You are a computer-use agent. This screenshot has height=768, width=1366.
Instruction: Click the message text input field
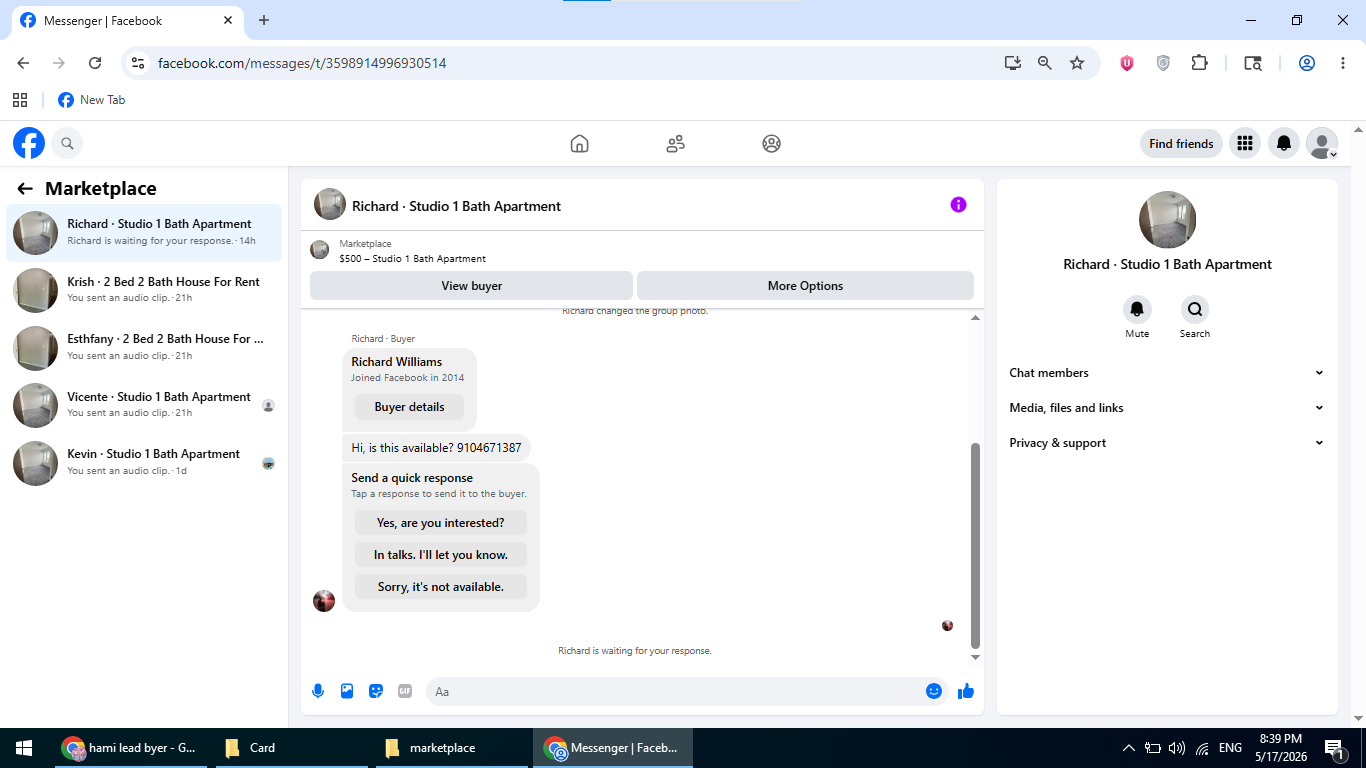(676, 691)
